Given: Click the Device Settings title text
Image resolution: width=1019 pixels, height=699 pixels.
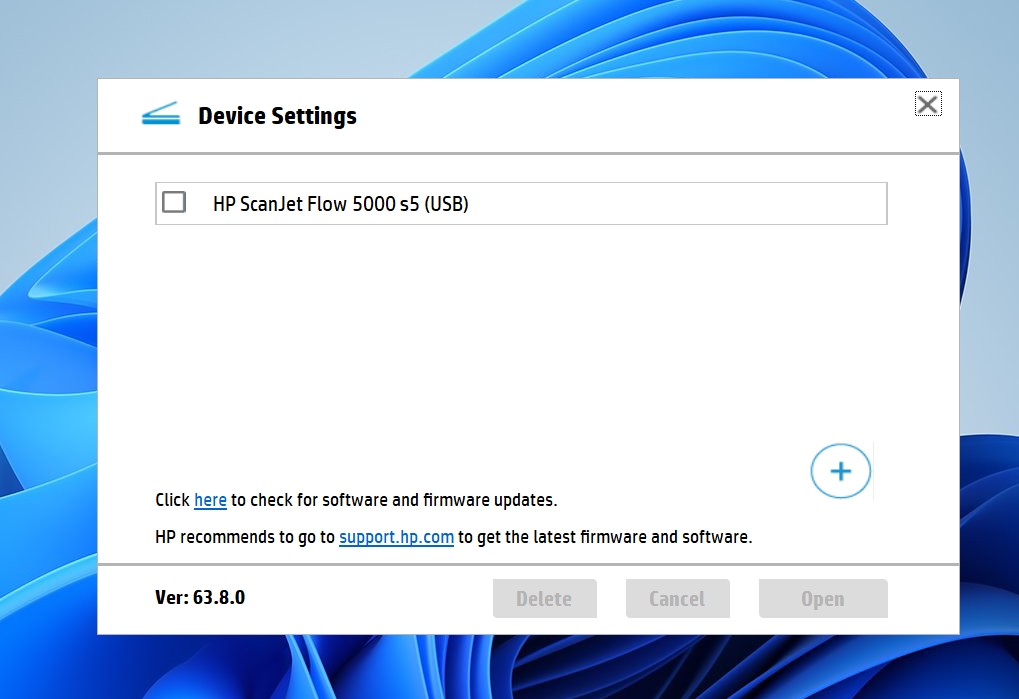Looking at the screenshot, I should 277,116.
